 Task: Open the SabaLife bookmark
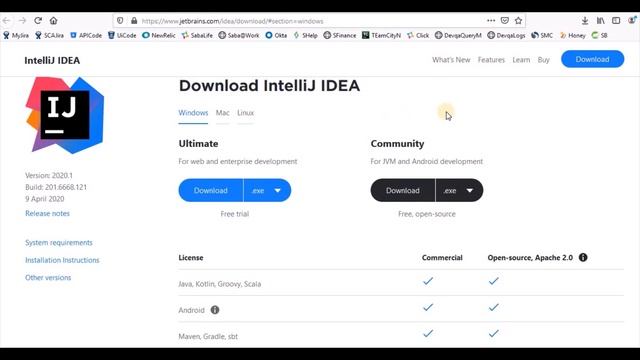197,36
